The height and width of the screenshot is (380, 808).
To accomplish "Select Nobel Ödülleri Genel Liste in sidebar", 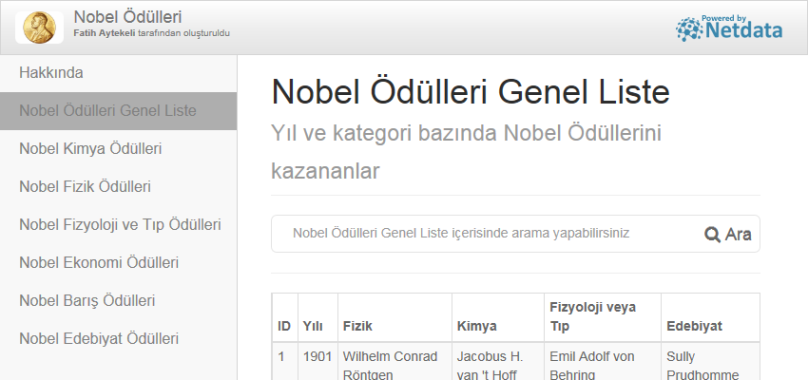I will coord(119,111).
